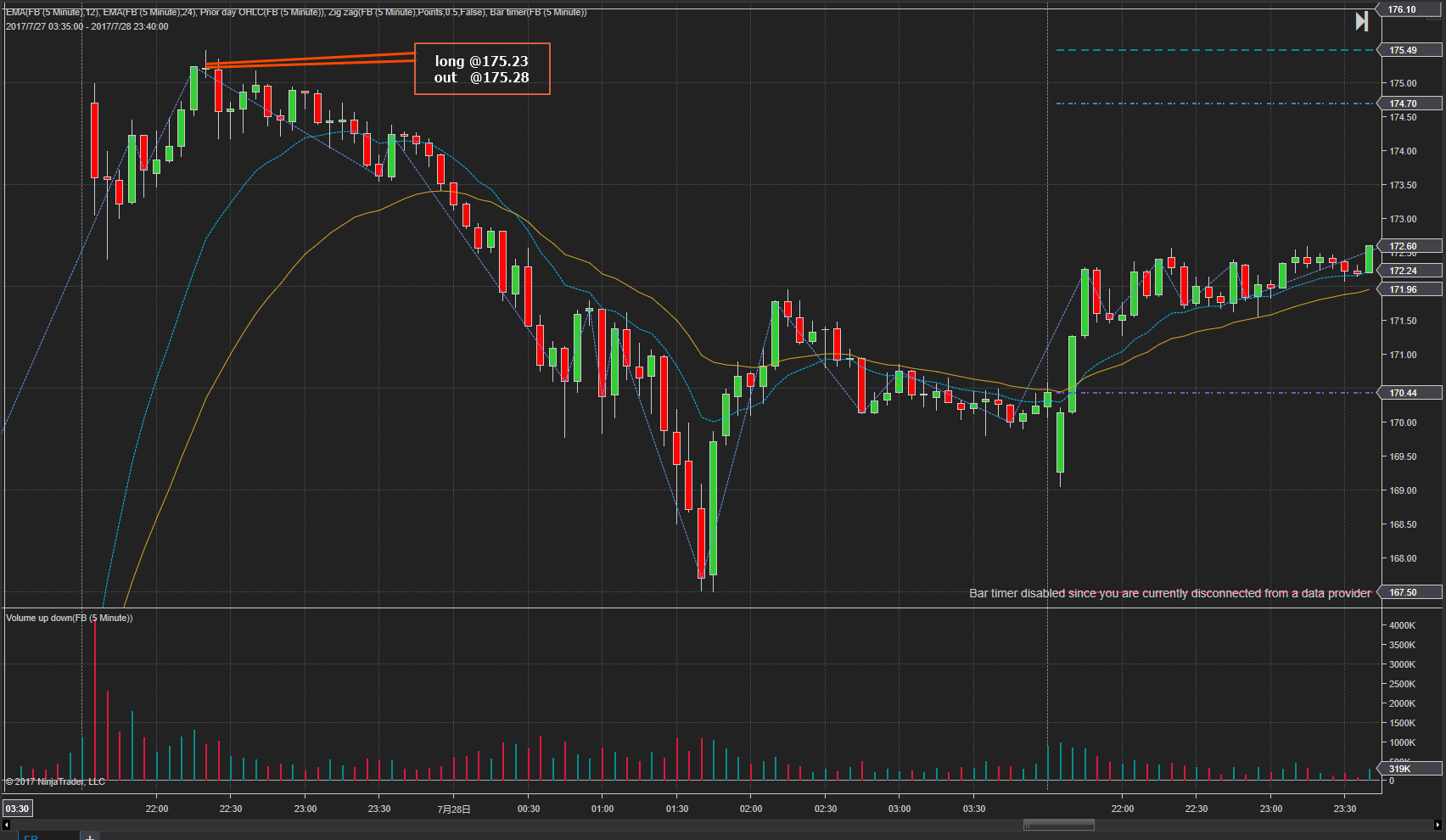Click the 175.00 price axis label

coord(1403,83)
